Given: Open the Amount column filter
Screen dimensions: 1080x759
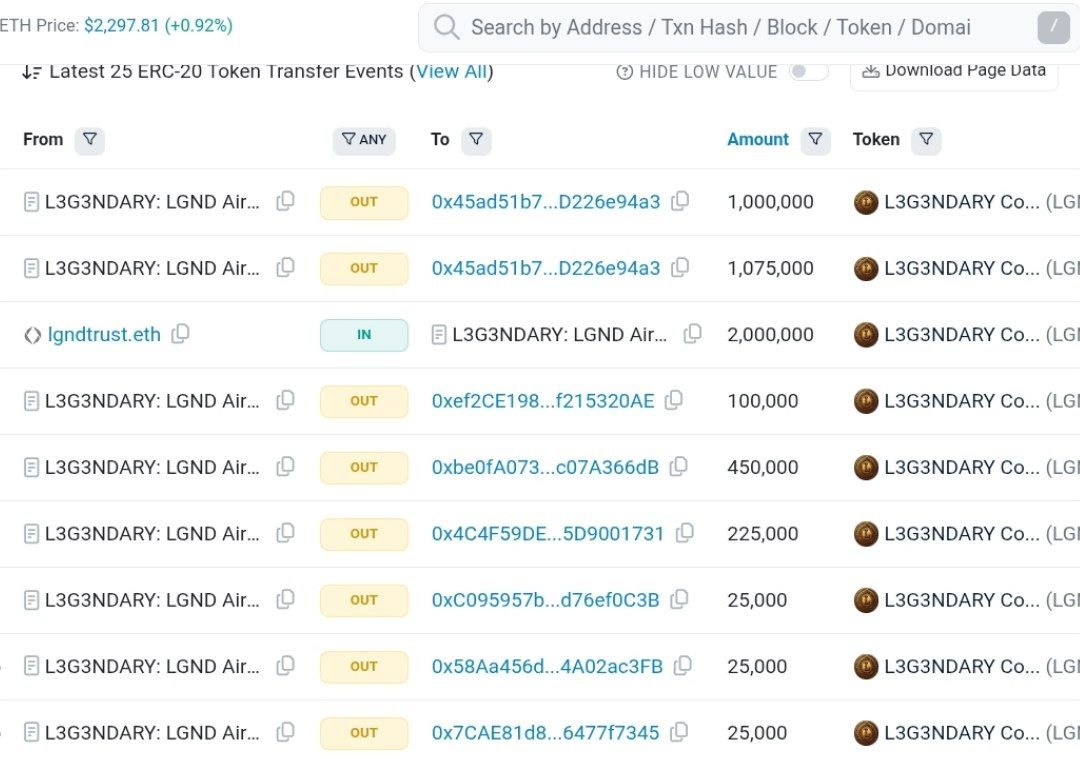Looking at the screenshot, I should pos(816,140).
